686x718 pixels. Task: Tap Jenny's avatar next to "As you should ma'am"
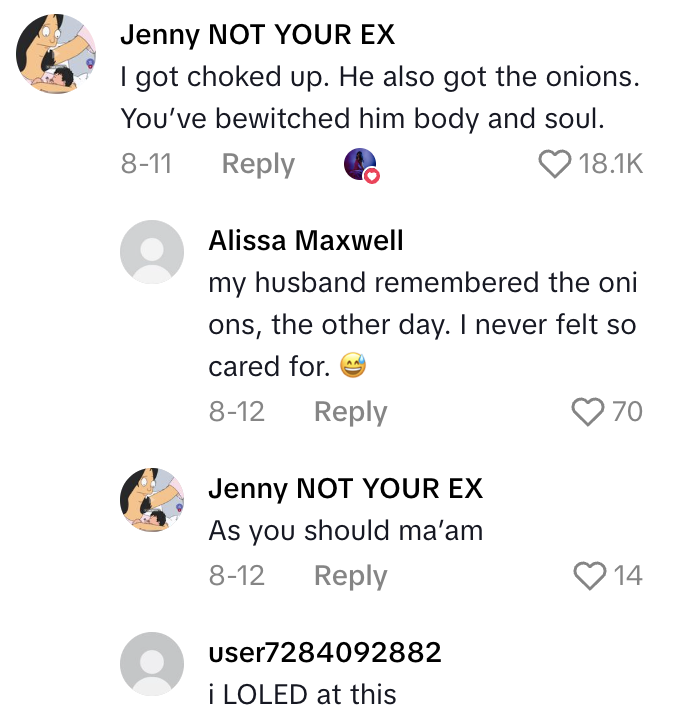click(x=152, y=502)
